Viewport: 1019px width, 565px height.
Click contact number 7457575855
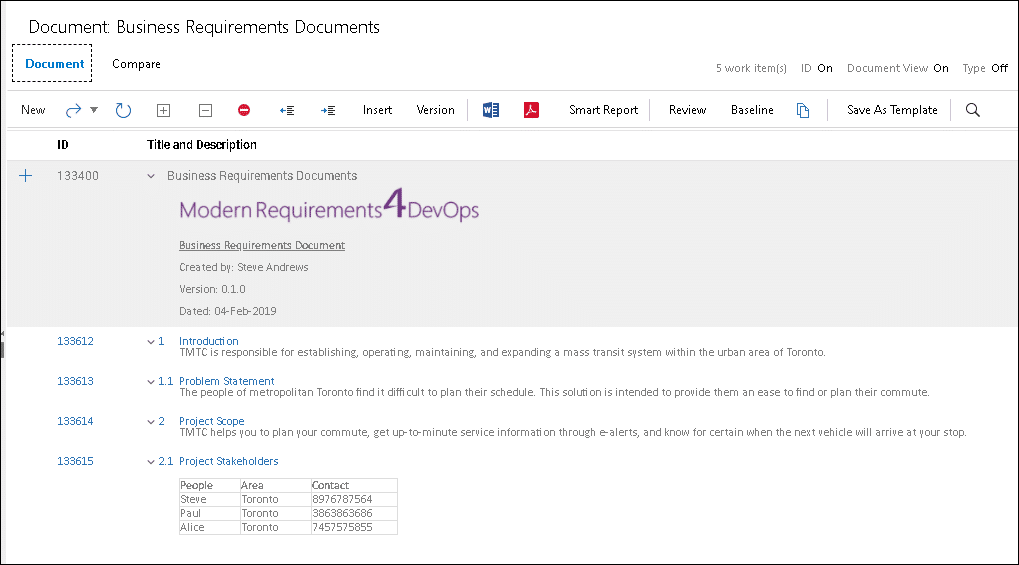[x=342, y=527]
